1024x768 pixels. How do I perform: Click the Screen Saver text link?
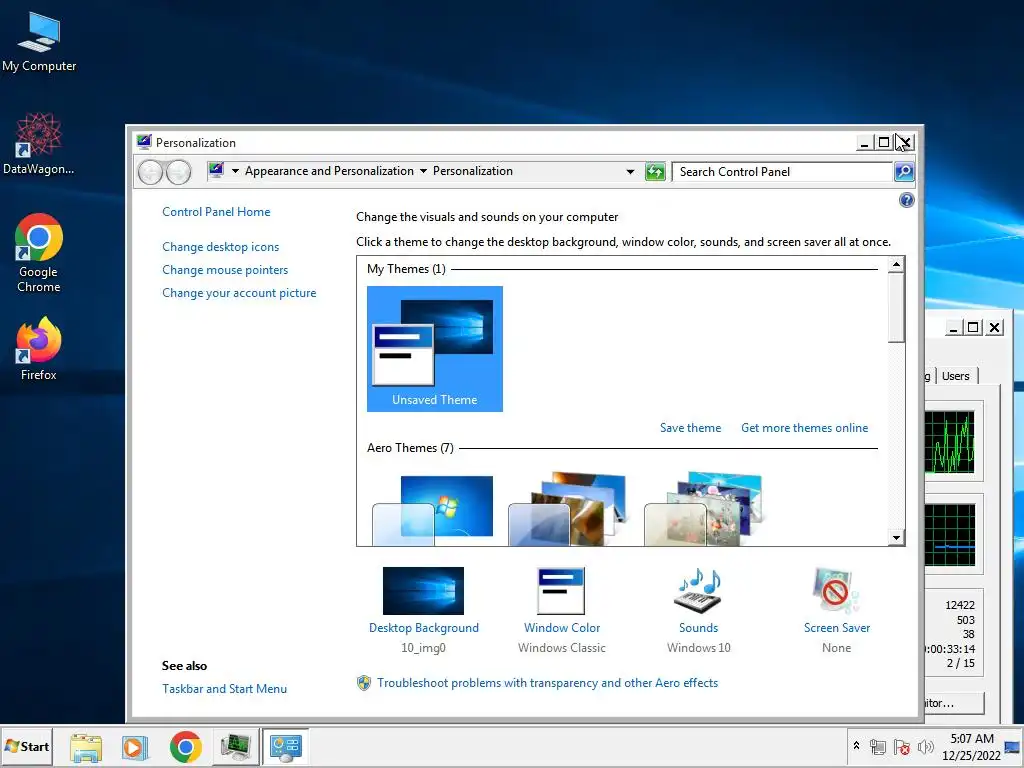coord(837,628)
